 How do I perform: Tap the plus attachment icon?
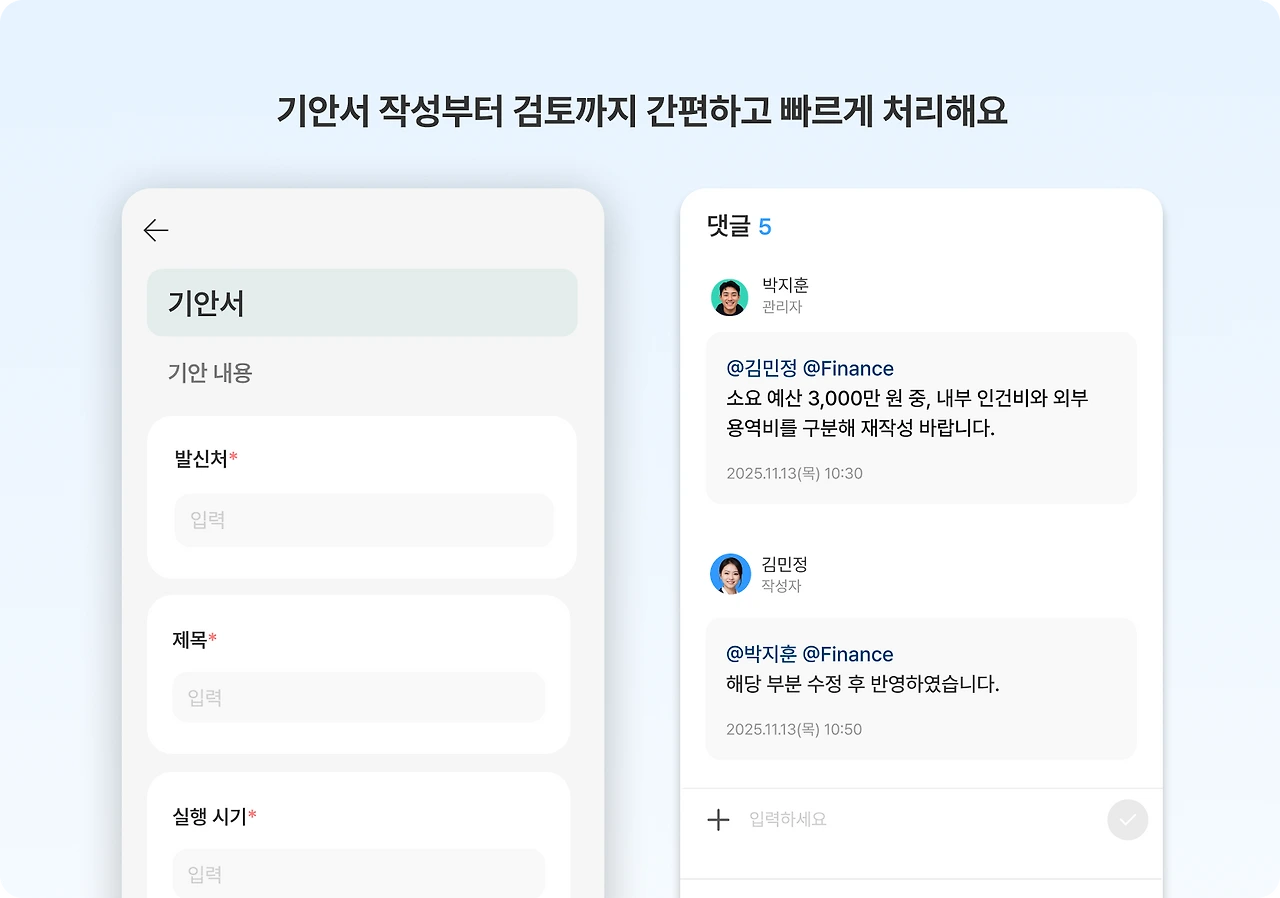point(718,820)
